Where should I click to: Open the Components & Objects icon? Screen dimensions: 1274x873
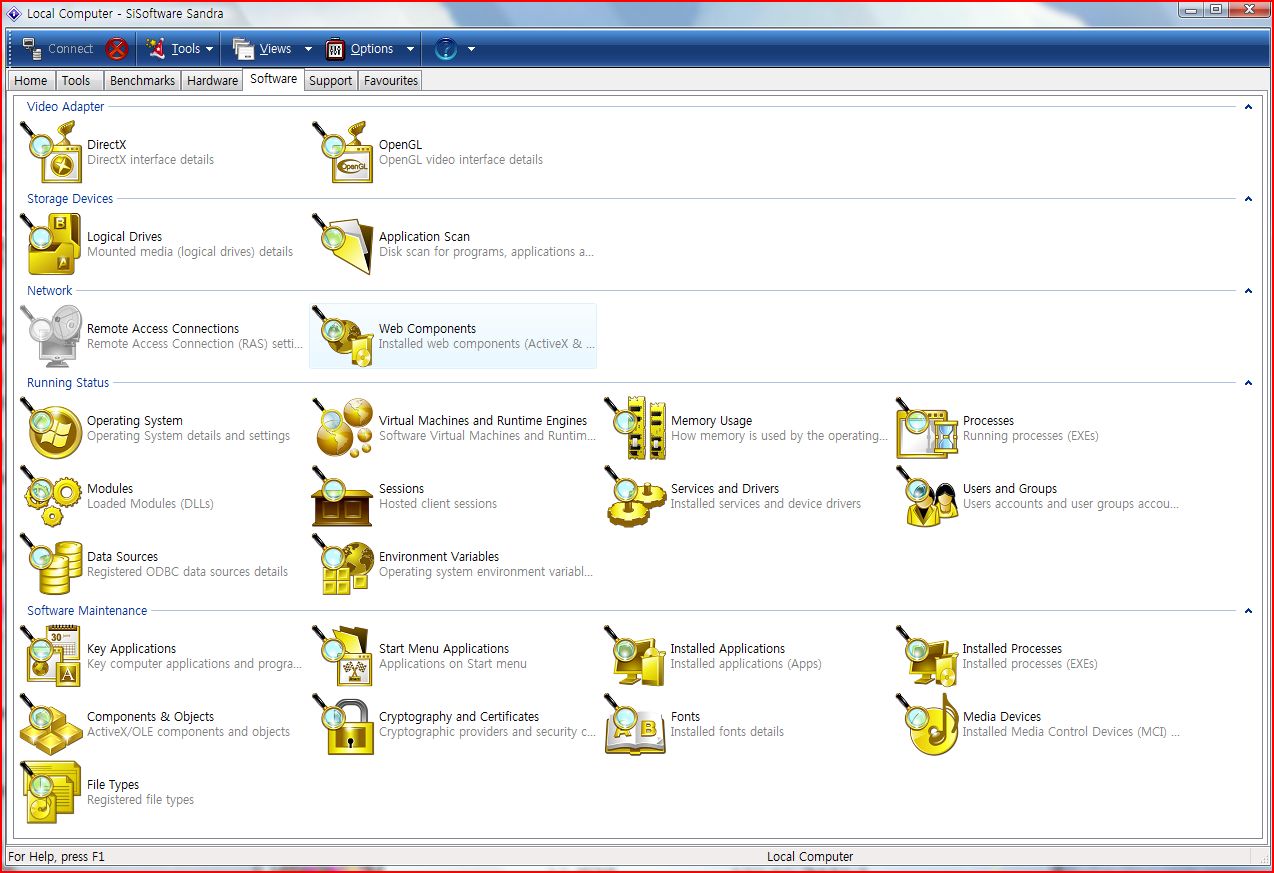click(x=51, y=724)
